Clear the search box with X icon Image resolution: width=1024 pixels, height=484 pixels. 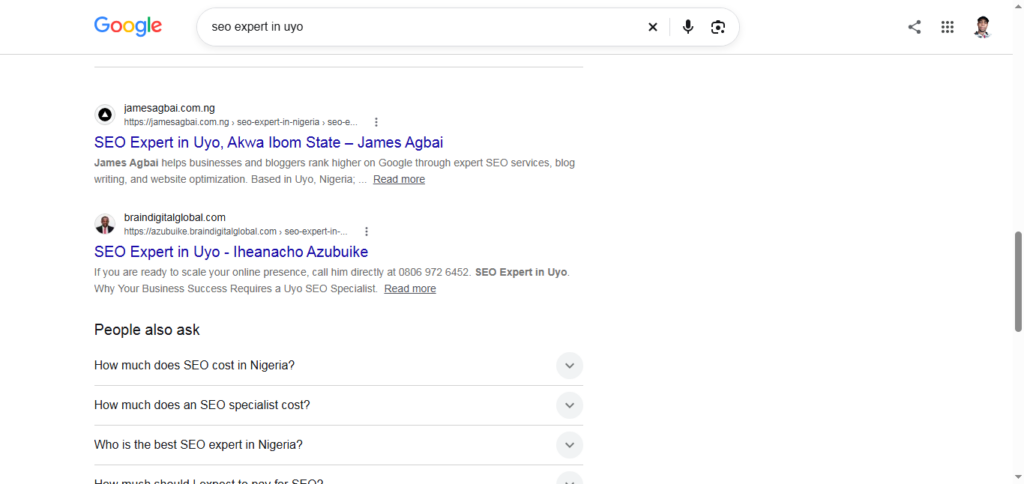click(652, 27)
